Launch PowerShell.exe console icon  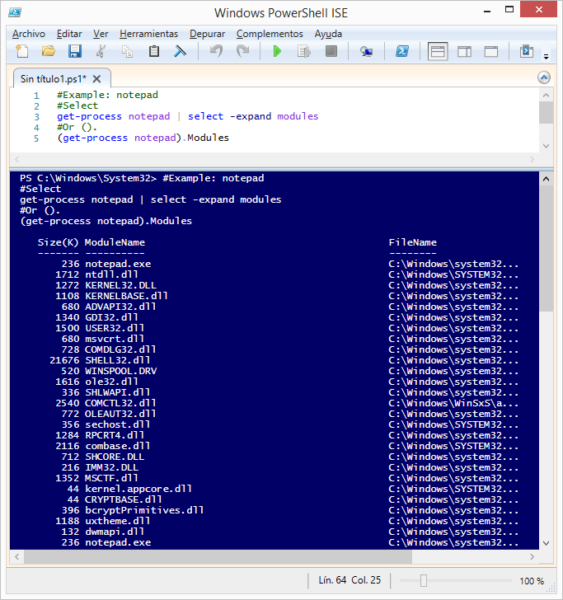click(402, 51)
